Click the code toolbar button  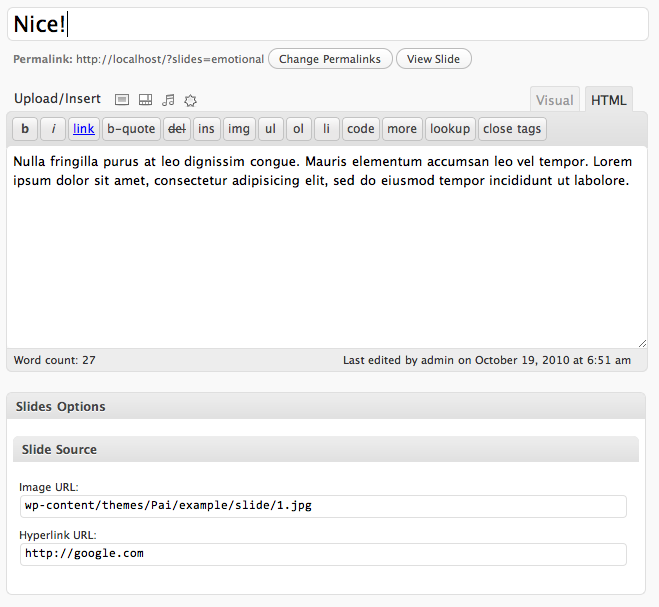pos(361,129)
